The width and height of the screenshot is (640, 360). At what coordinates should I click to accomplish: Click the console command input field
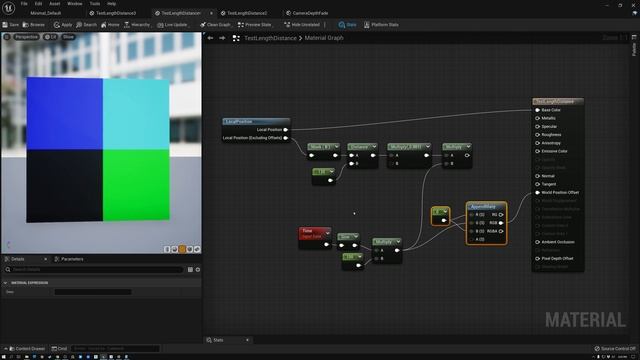116,349
